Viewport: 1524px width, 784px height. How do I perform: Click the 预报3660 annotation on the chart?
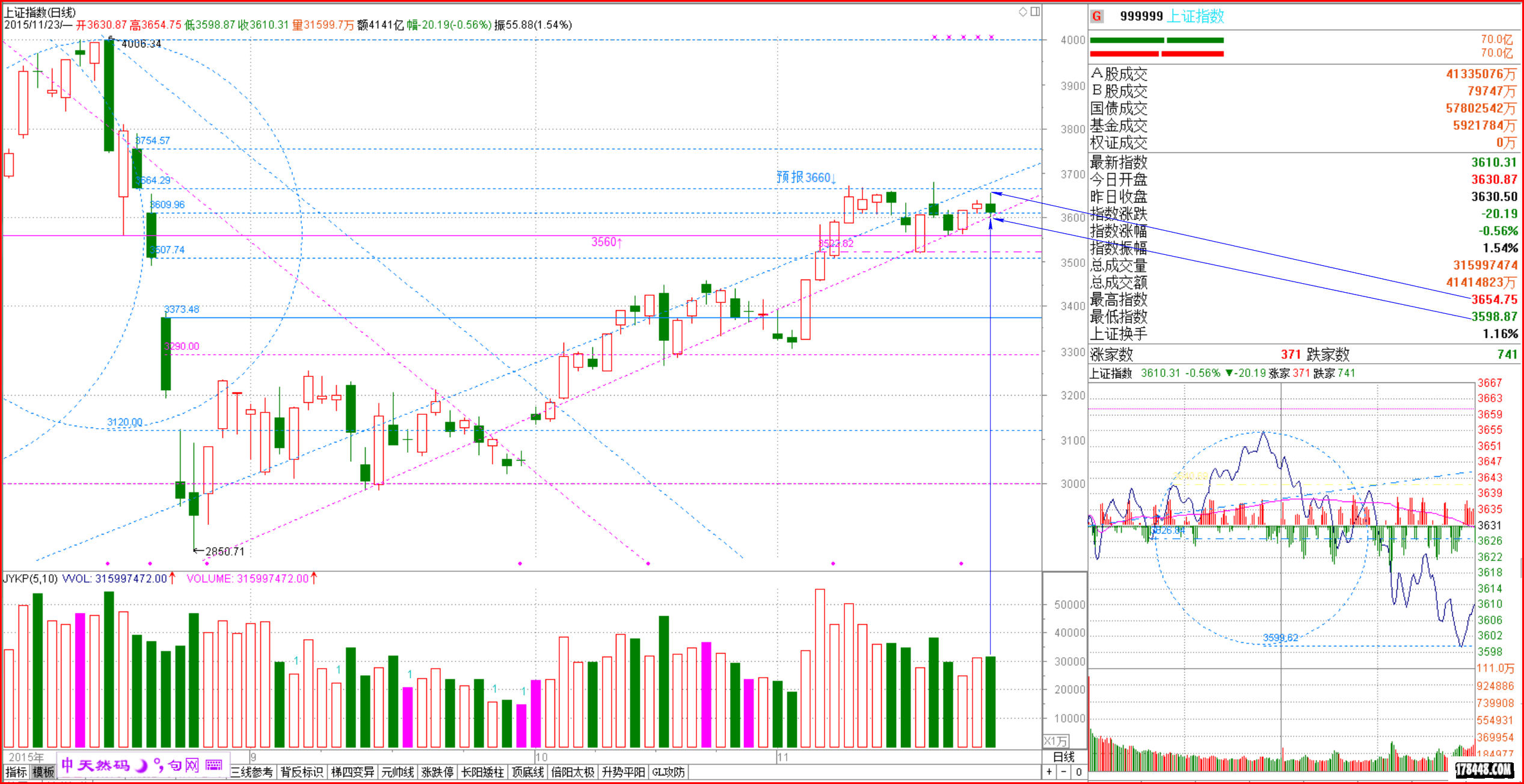[805, 177]
